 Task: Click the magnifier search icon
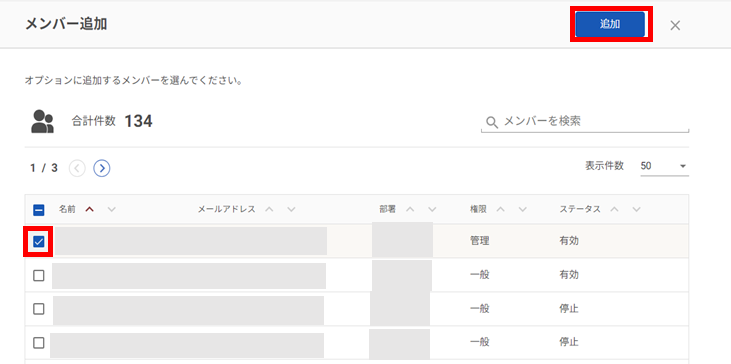[x=492, y=123]
